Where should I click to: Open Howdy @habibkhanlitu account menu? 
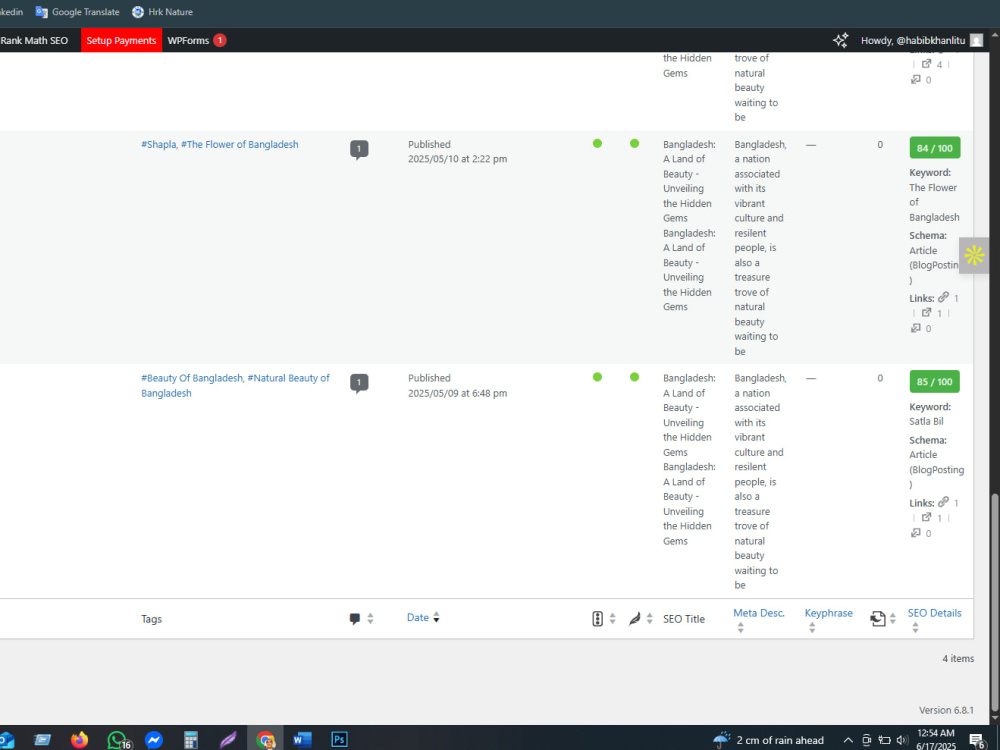[921, 40]
